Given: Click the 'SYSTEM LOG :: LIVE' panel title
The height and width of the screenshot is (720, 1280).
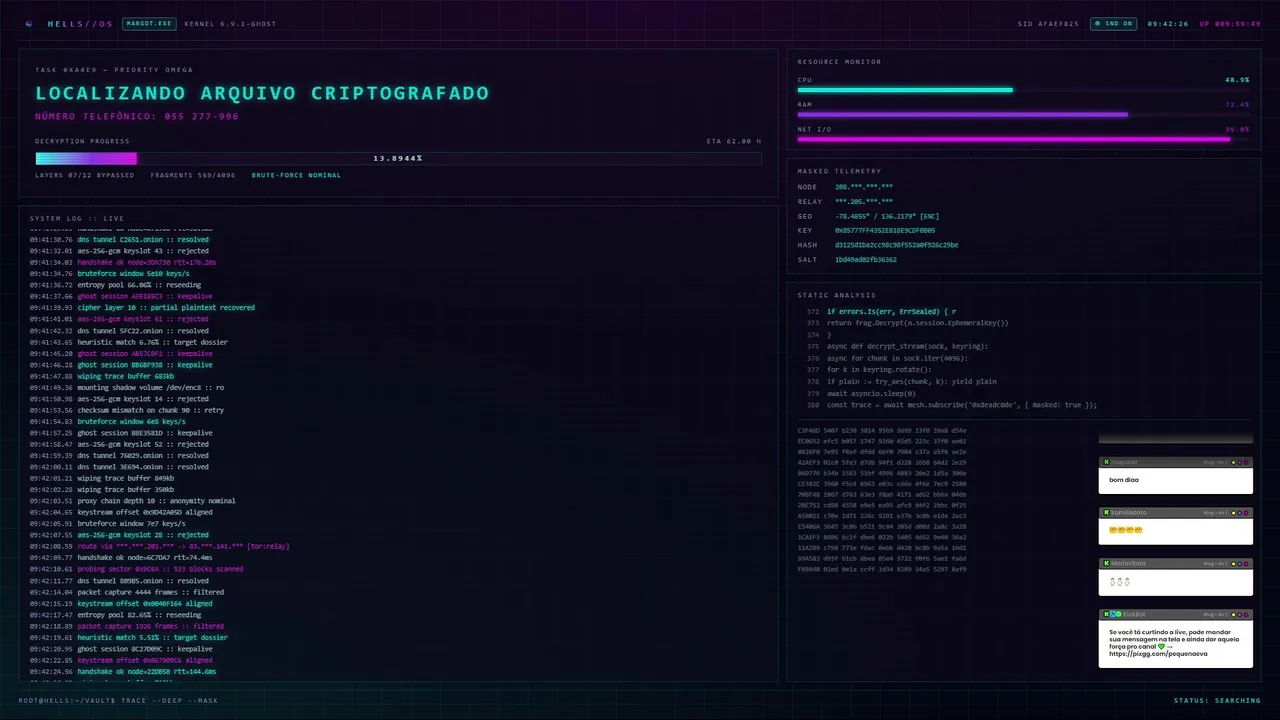Looking at the screenshot, I should tap(77, 218).
